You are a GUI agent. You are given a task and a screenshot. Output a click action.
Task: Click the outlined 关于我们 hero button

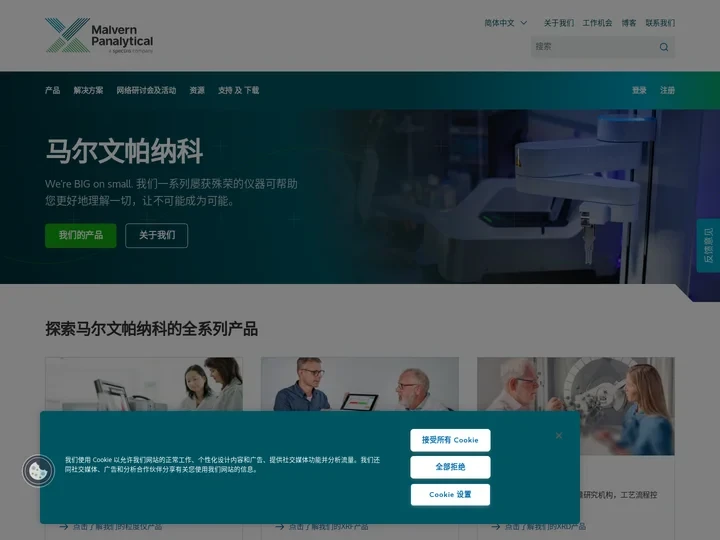tap(157, 235)
